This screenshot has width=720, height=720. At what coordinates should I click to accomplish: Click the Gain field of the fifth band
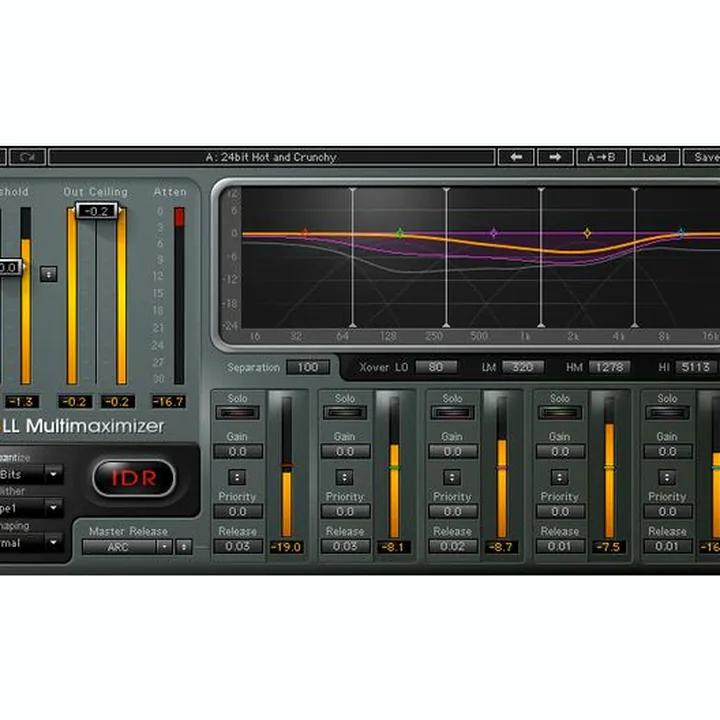click(668, 451)
